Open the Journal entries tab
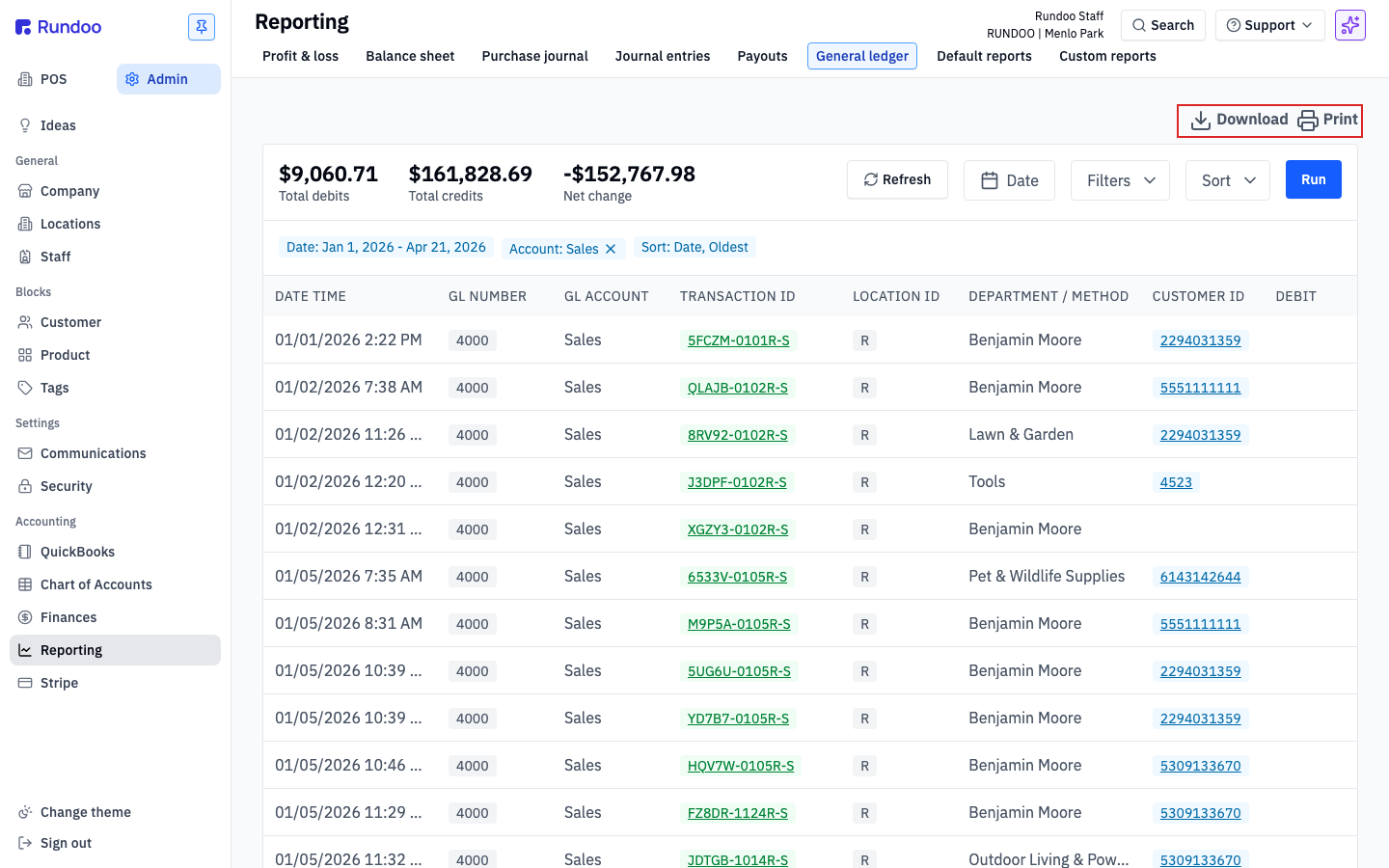The height and width of the screenshot is (868, 1389). click(x=663, y=56)
